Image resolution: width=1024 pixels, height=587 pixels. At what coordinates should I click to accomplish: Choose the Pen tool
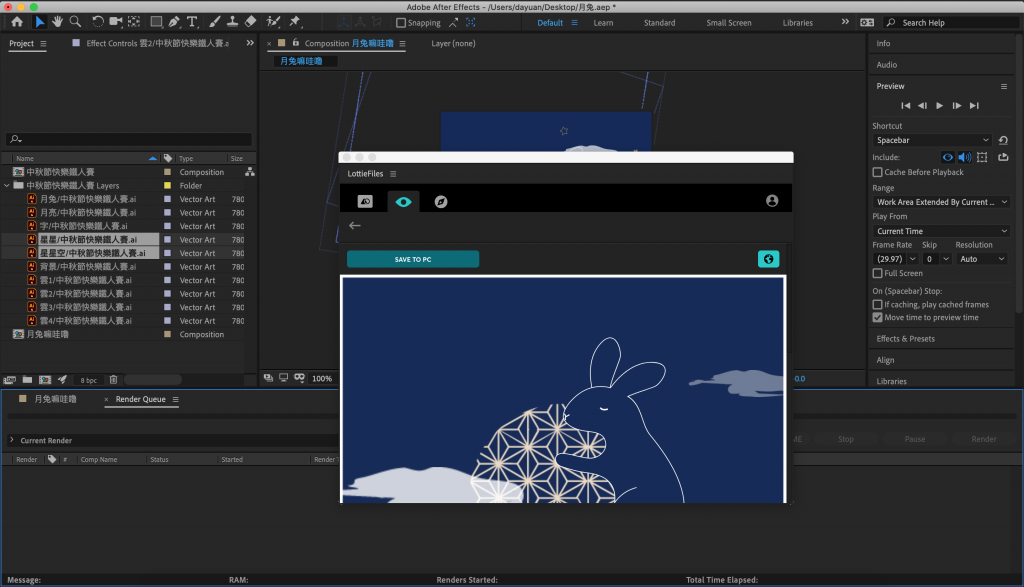(x=174, y=21)
